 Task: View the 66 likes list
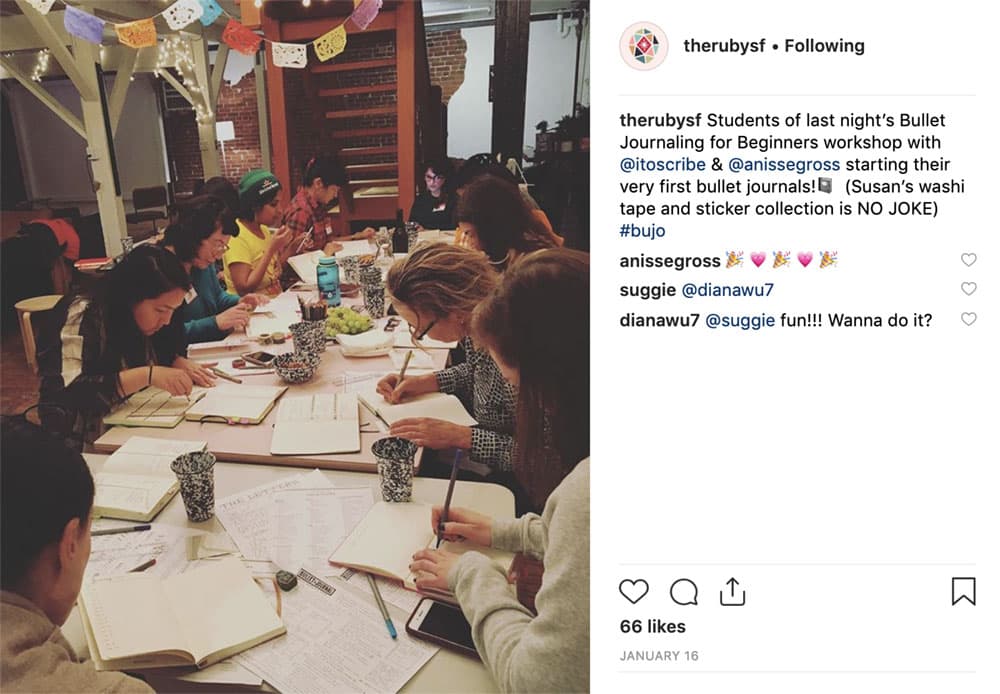pos(652,626)
